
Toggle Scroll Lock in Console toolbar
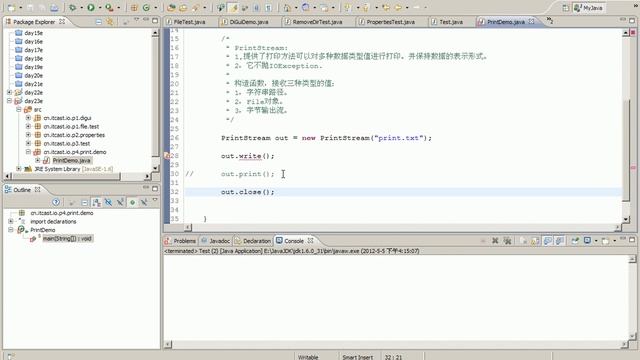click(x=535, y=241)
